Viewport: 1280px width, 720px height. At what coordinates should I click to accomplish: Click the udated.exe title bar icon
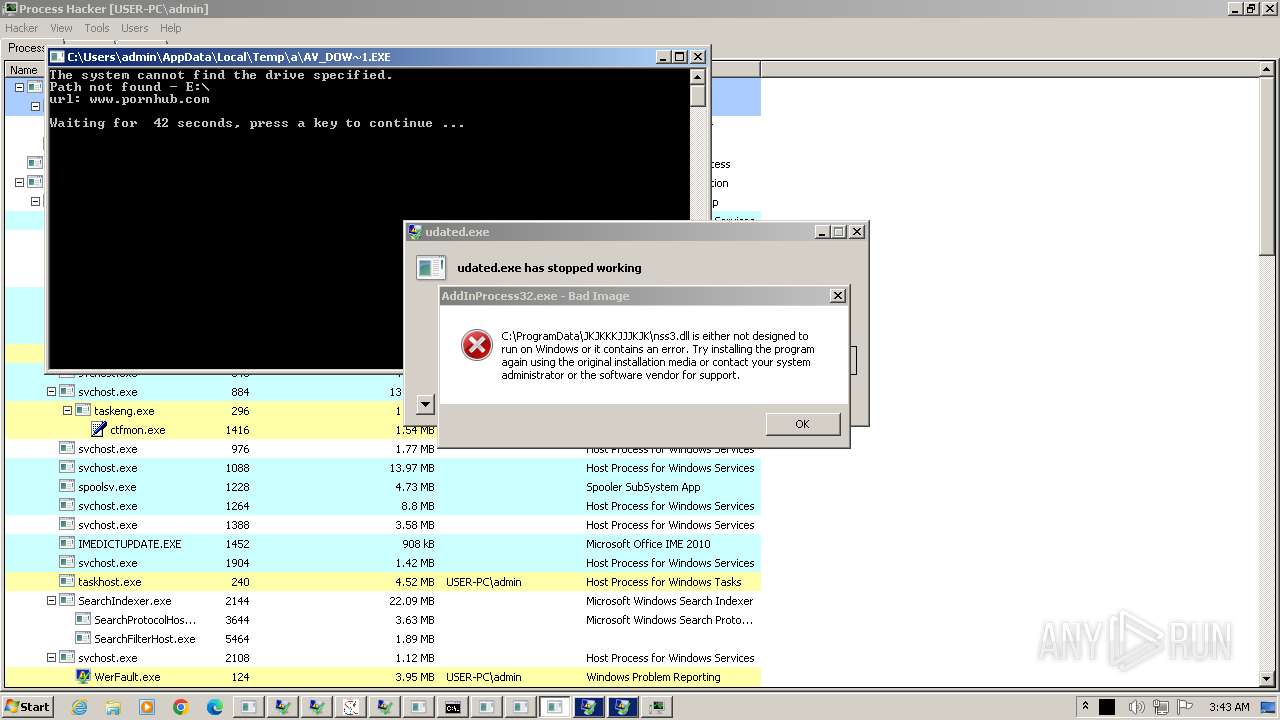pos(415,232)
